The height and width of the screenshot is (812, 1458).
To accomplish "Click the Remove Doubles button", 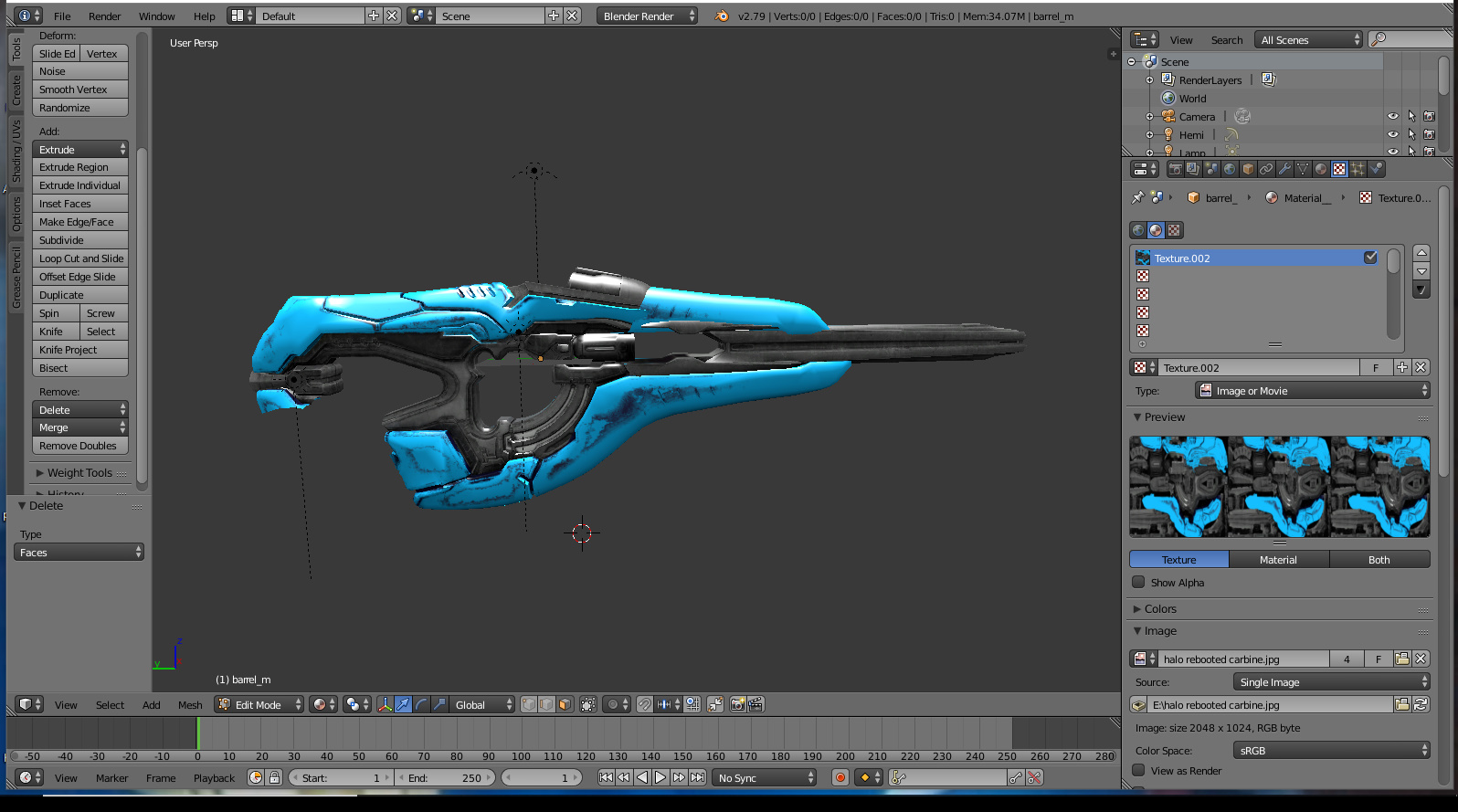I will 80,445.
